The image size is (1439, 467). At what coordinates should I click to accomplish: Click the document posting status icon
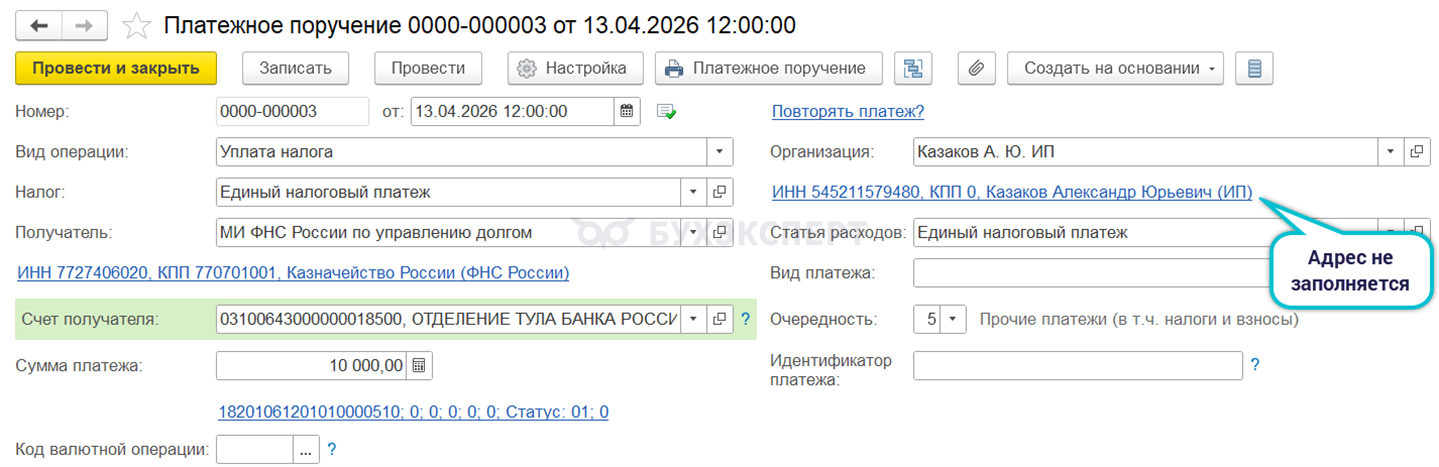666,111
